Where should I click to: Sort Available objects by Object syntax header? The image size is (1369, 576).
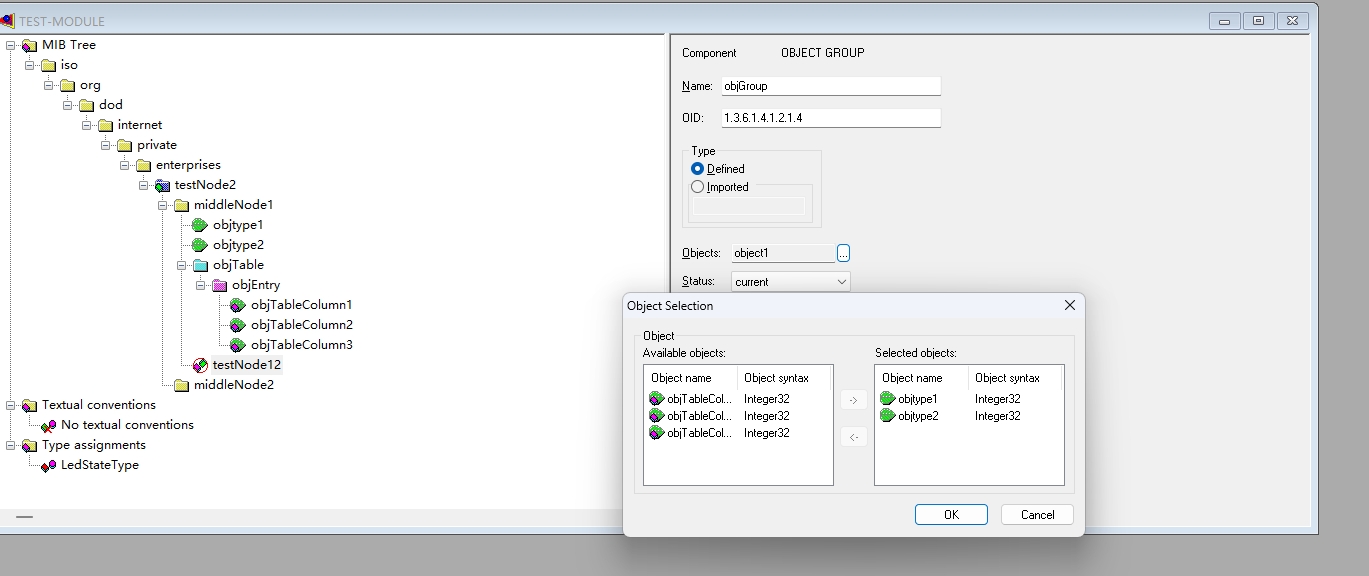tap(785, 378)
